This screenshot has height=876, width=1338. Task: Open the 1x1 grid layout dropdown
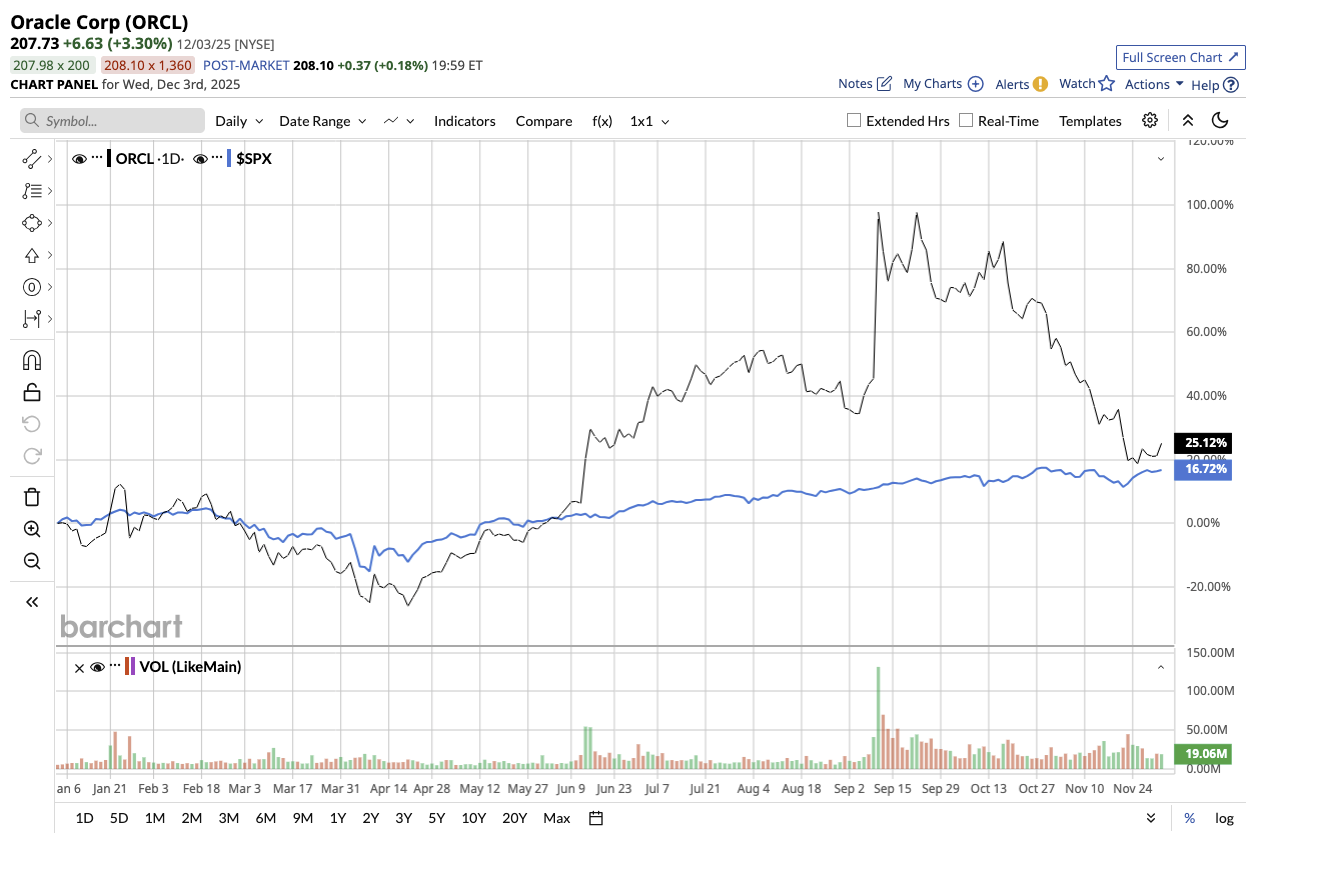pos(650,121)
